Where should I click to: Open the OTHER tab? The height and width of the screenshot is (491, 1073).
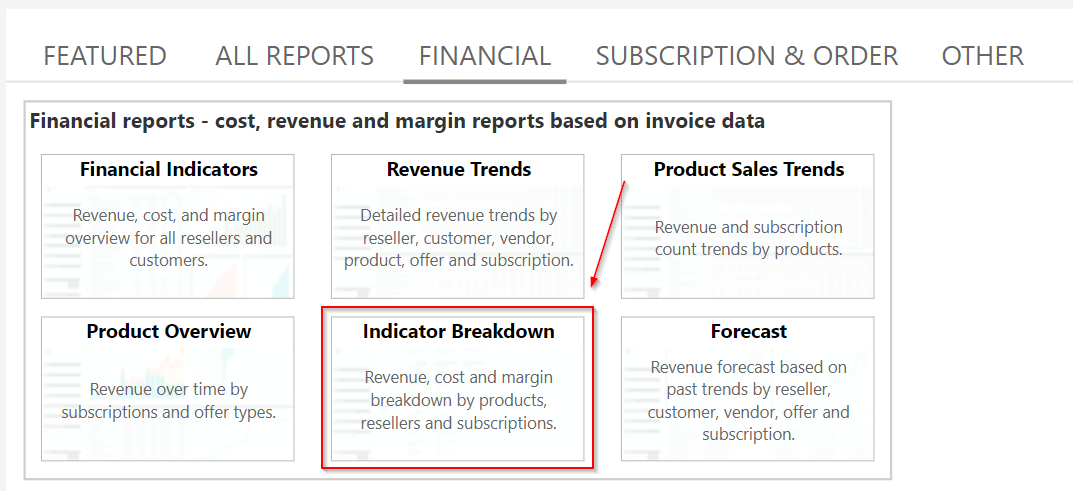click(x=983, y=56)
